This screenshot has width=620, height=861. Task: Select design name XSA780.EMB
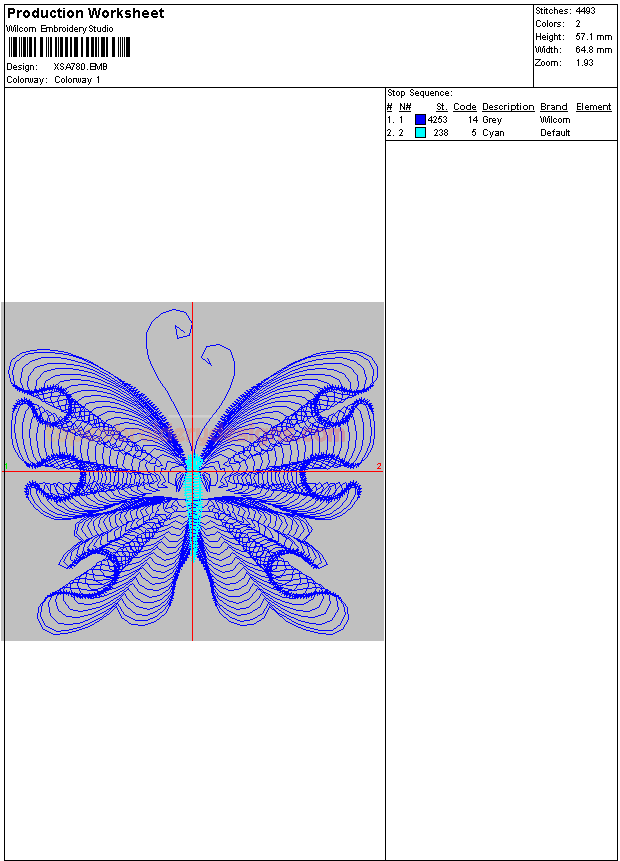[81, 66]
